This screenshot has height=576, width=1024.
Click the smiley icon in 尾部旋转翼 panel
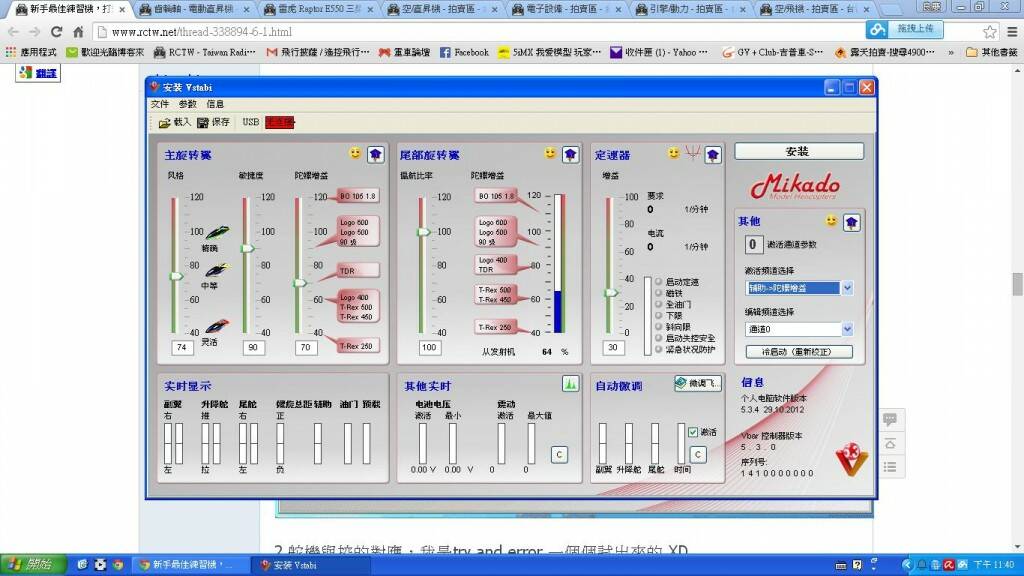coord(550,153)
